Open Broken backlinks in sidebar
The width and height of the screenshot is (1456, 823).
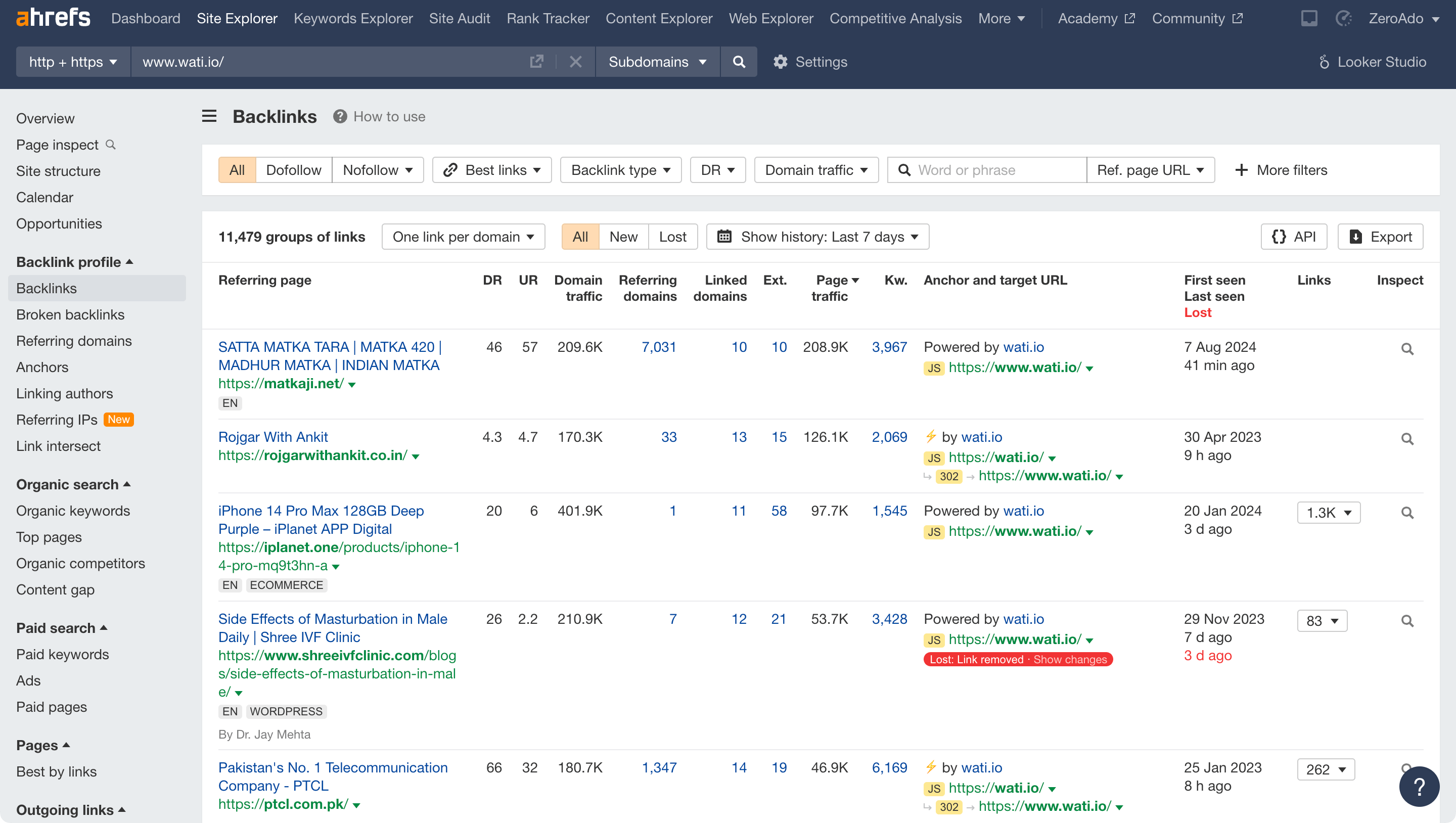tap(70, 314)
